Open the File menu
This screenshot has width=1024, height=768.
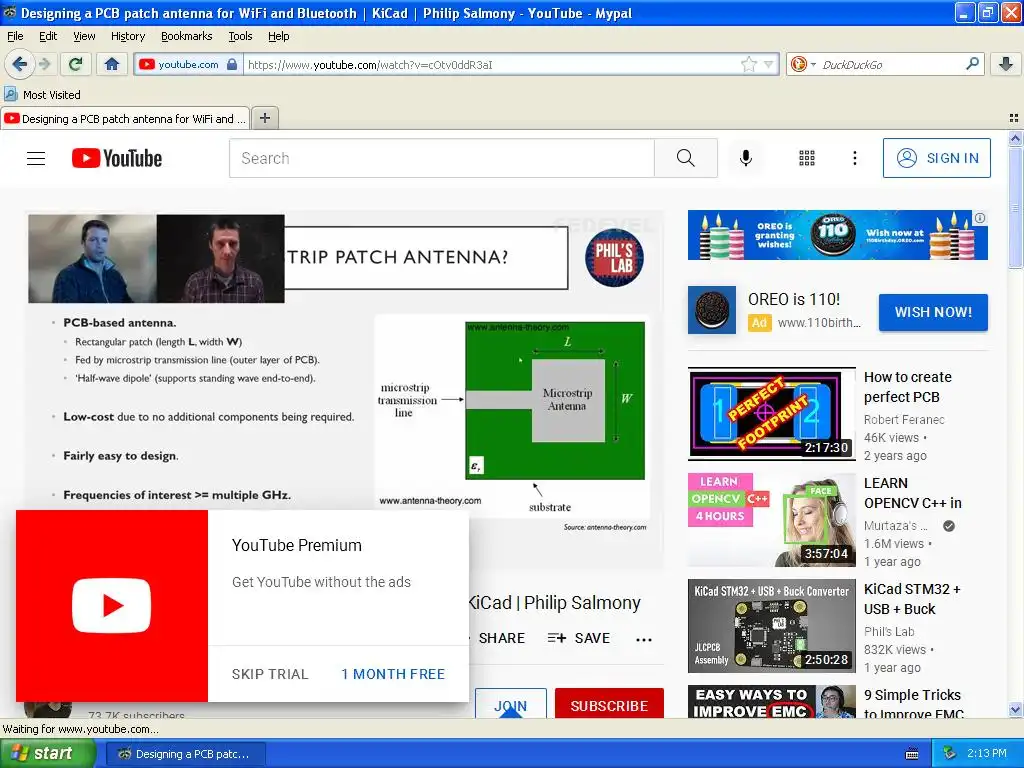(x=15, y=36)
